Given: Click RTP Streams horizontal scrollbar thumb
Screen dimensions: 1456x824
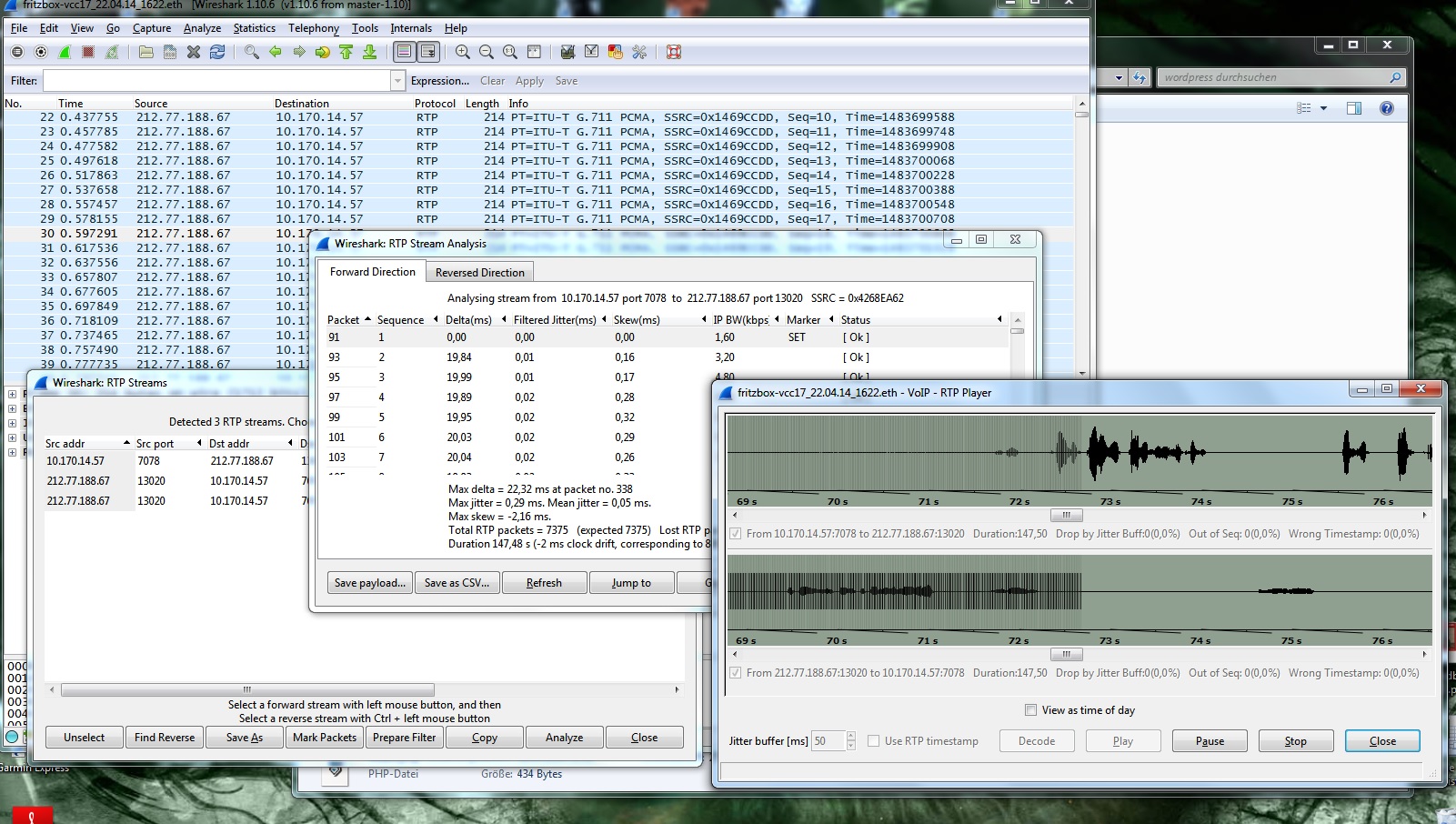Looking at the screenshot, I should click(x=247, y=689).
